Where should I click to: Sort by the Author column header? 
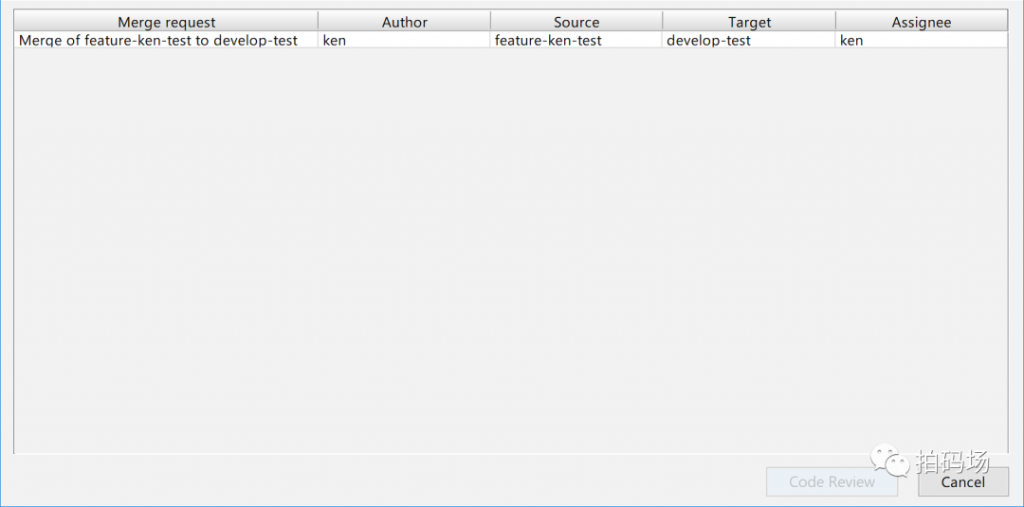[x=404, y=22]
